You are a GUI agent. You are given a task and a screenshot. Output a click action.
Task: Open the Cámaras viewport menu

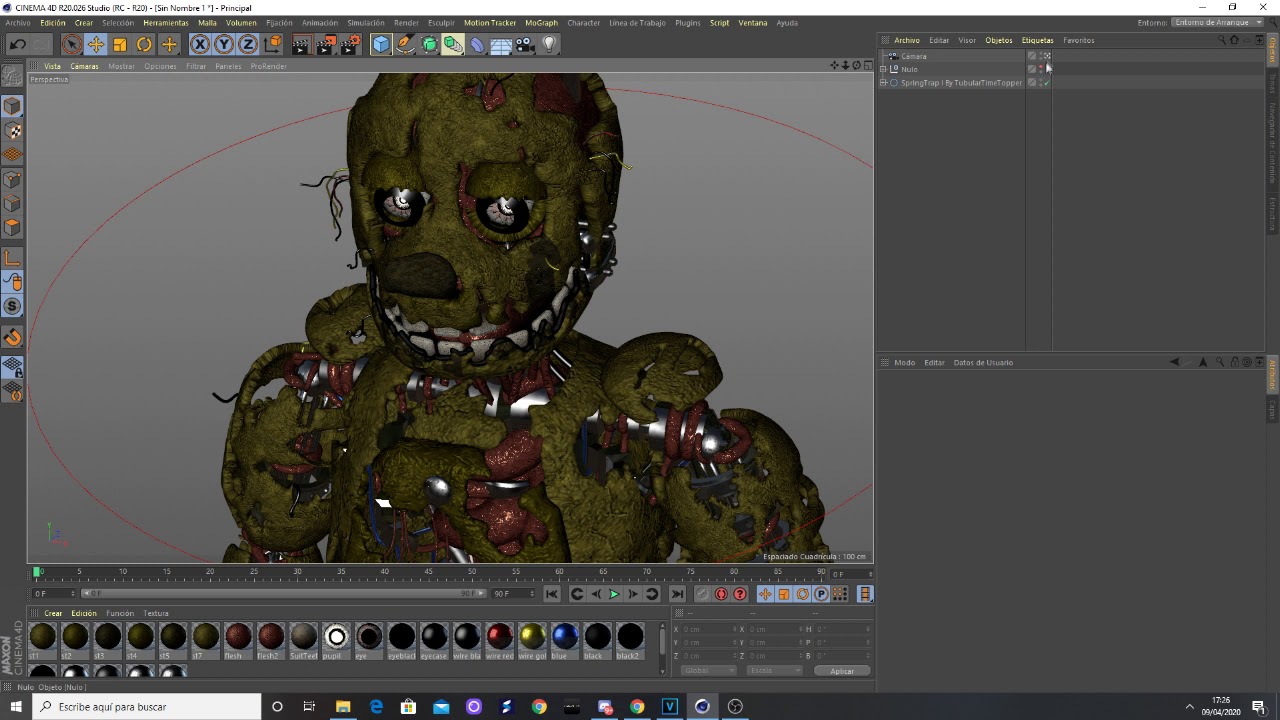click(84, 66)
